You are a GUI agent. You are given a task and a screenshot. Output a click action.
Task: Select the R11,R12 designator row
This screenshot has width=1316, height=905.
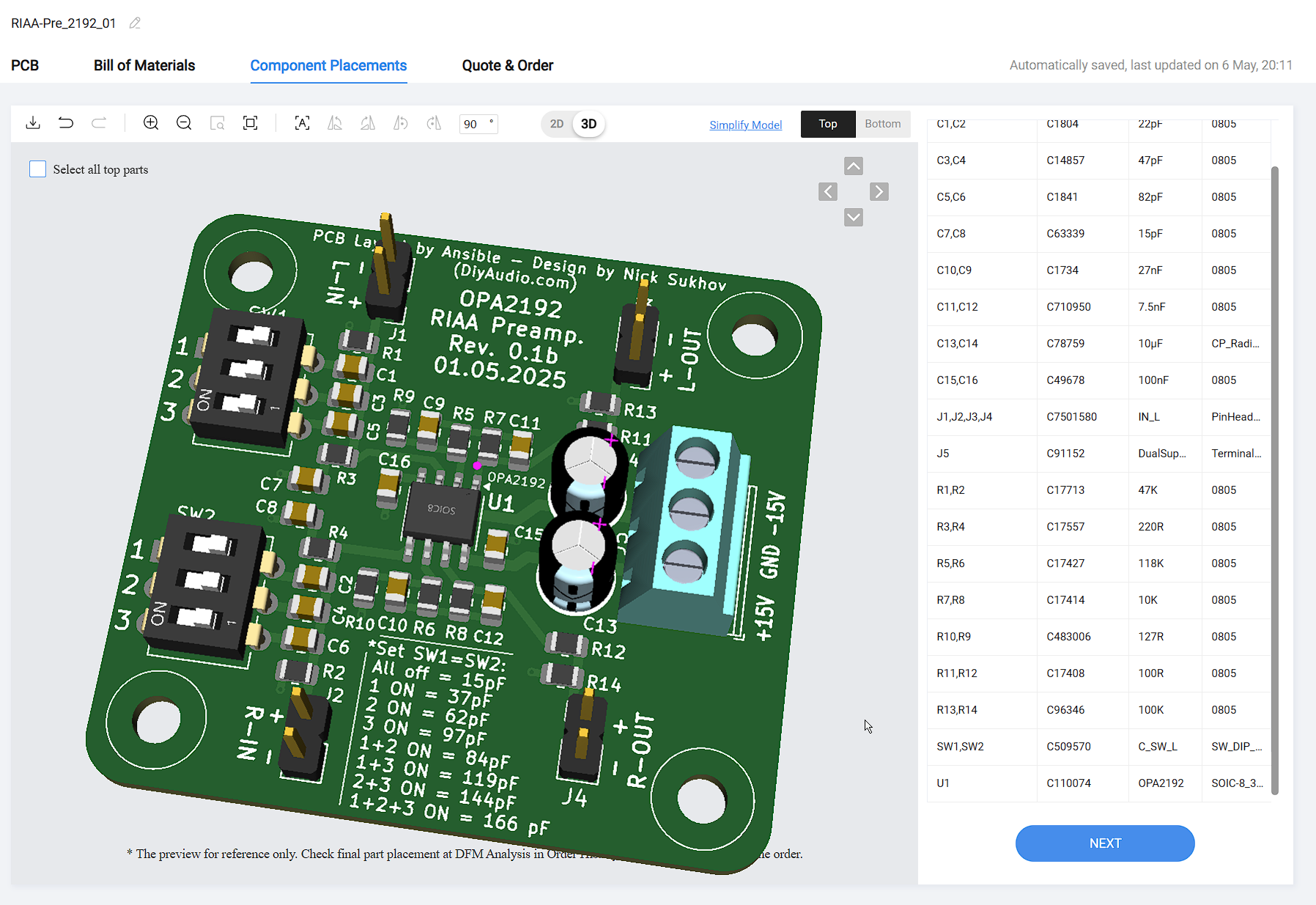tap(1098, 673)
